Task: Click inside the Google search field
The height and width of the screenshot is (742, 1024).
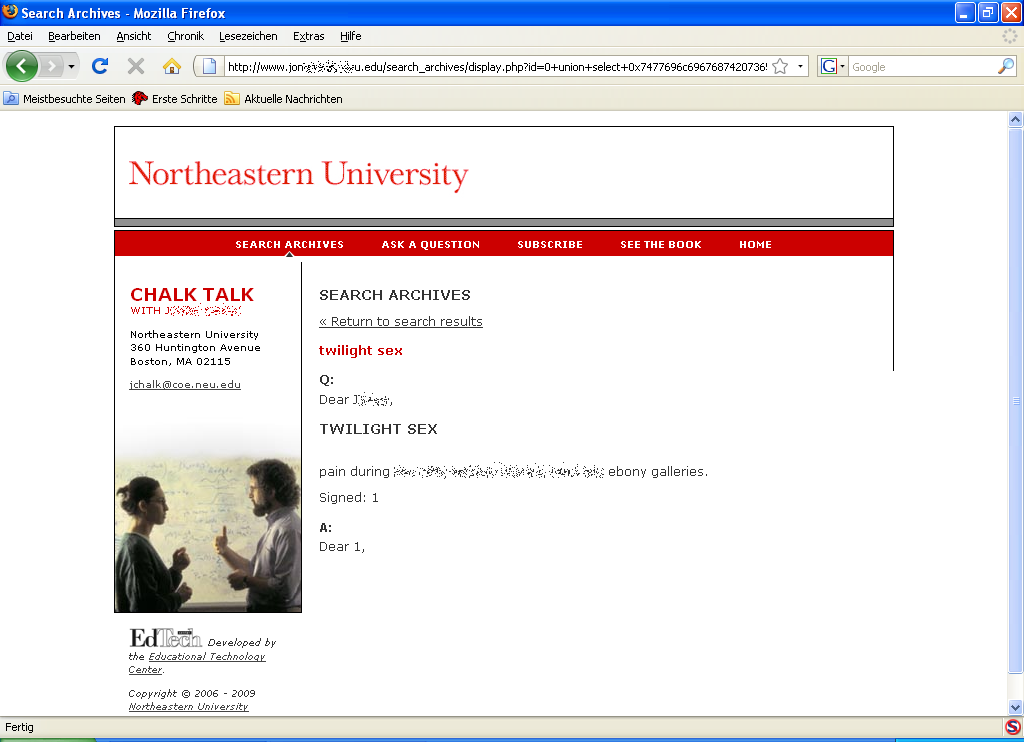Action: (920, 67)
